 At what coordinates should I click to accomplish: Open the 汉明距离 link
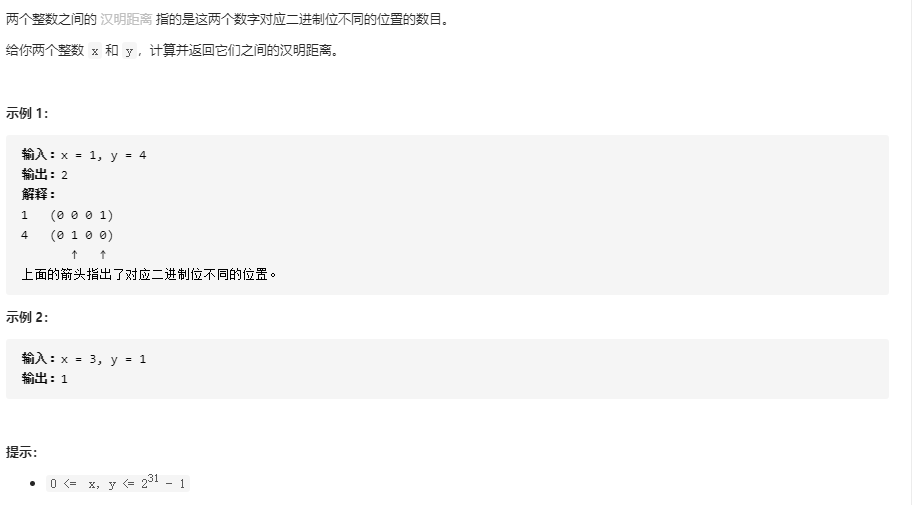126,19
